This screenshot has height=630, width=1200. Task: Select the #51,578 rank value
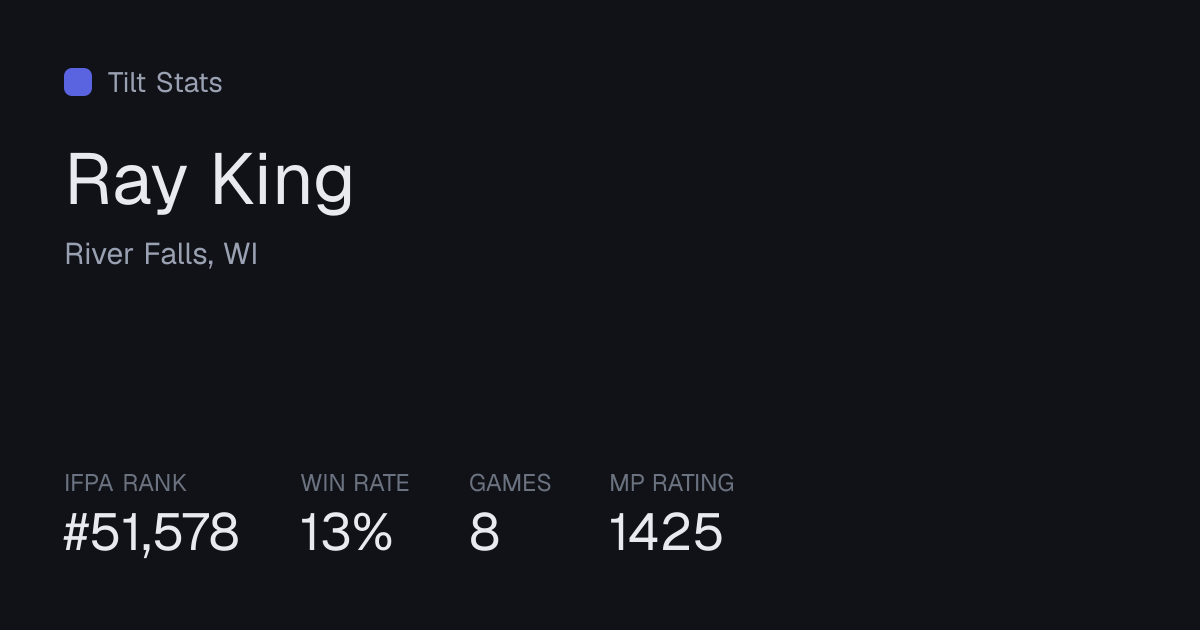point(151,532)
